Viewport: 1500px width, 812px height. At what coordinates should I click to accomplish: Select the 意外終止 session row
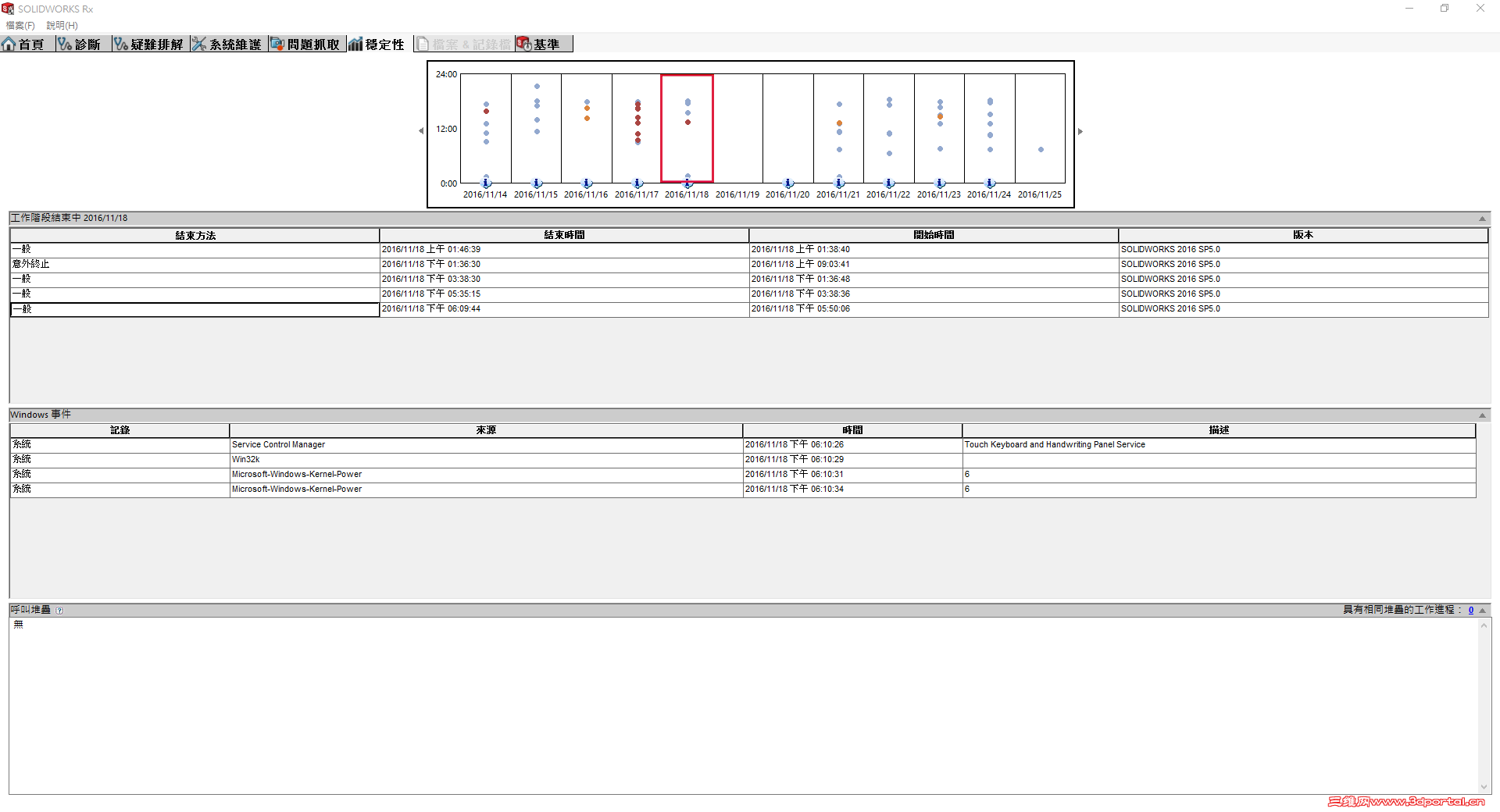(x=748, y=265)
